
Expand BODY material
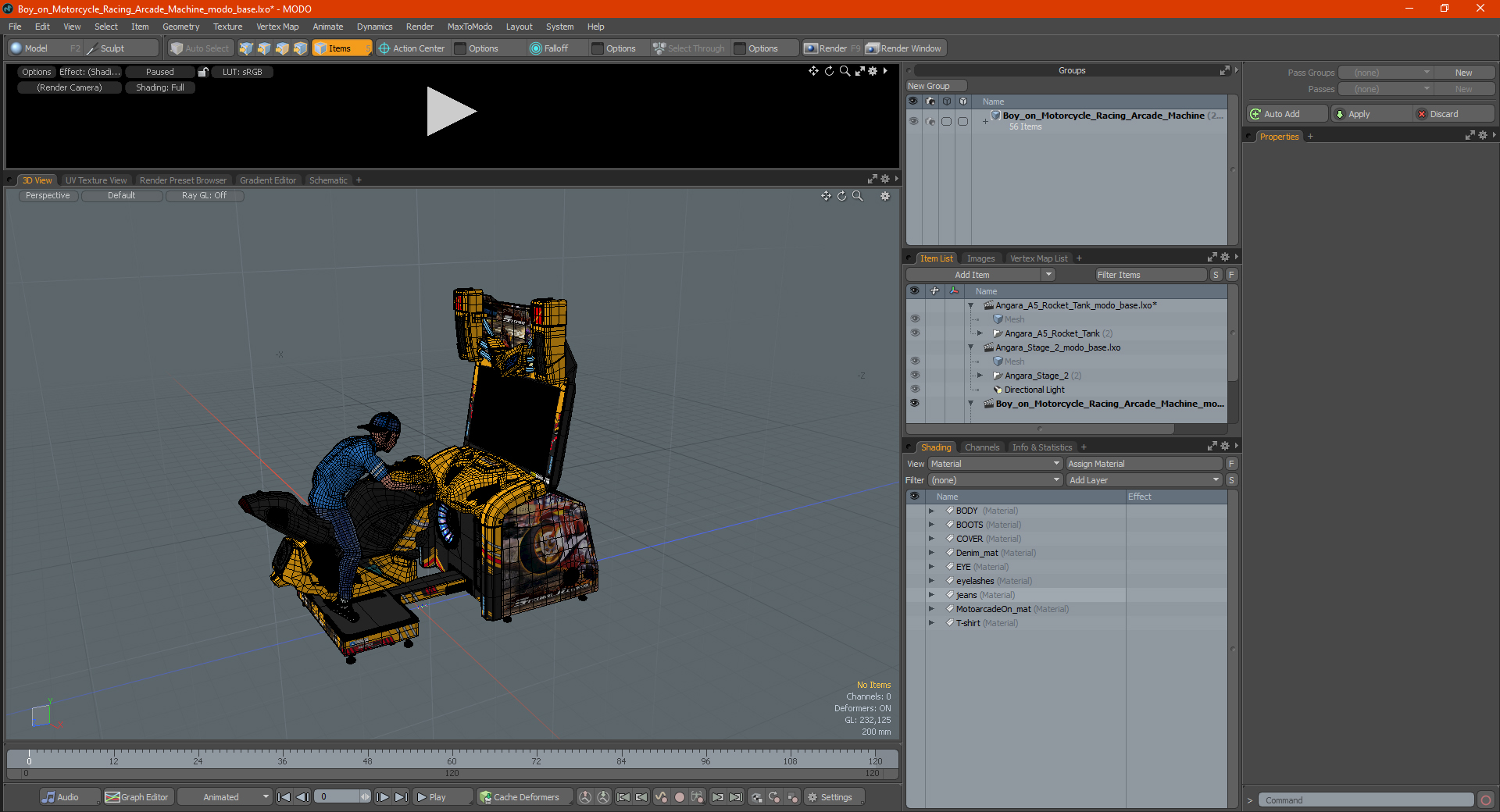pos(931,511)
